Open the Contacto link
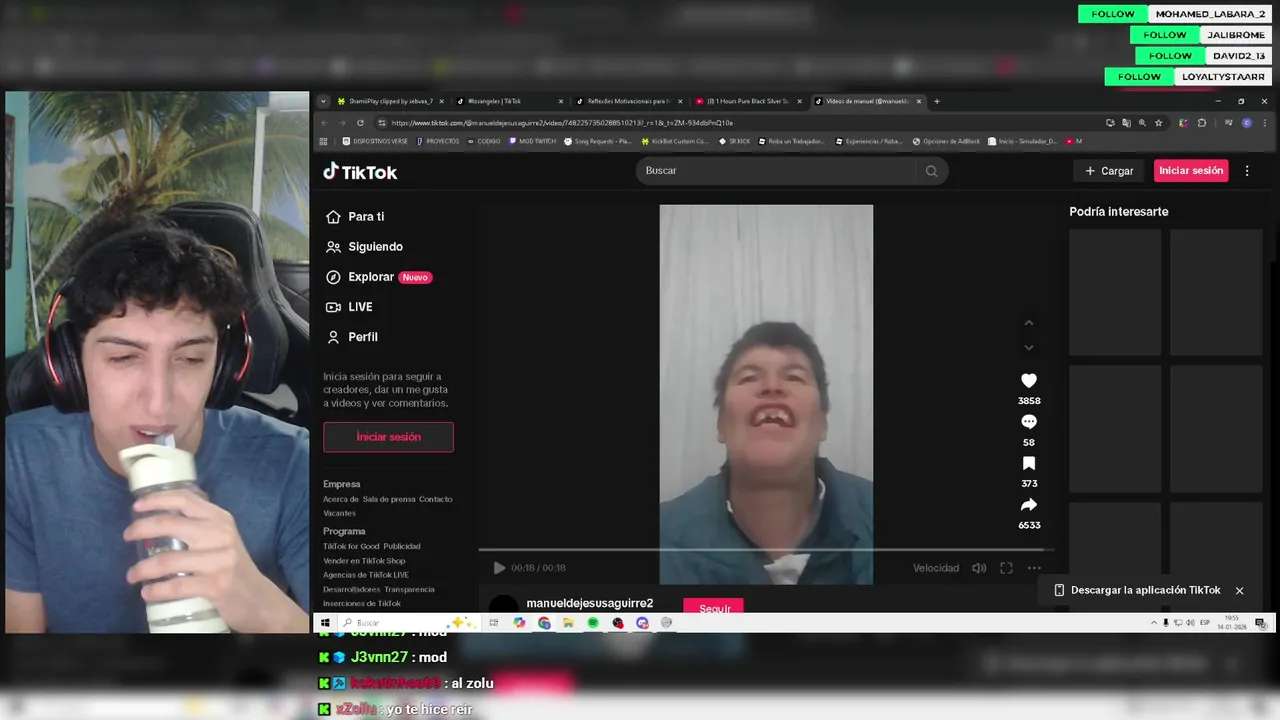 tap(436, 499)
